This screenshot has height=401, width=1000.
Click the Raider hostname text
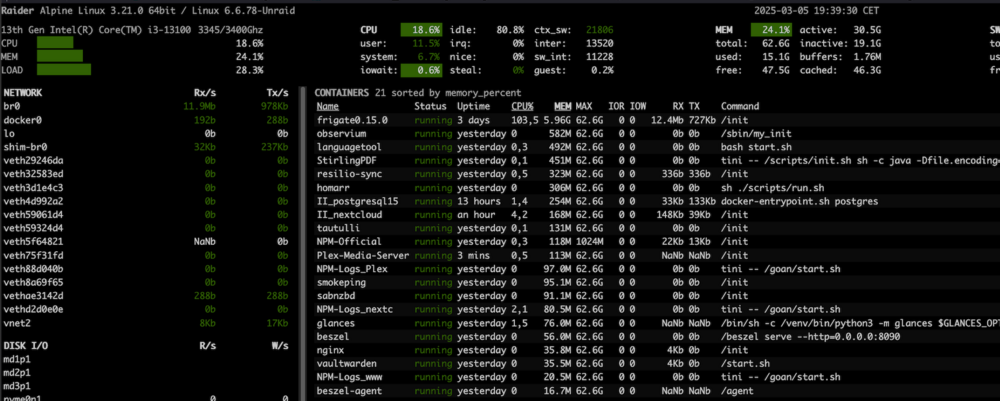tap(18, 11)
